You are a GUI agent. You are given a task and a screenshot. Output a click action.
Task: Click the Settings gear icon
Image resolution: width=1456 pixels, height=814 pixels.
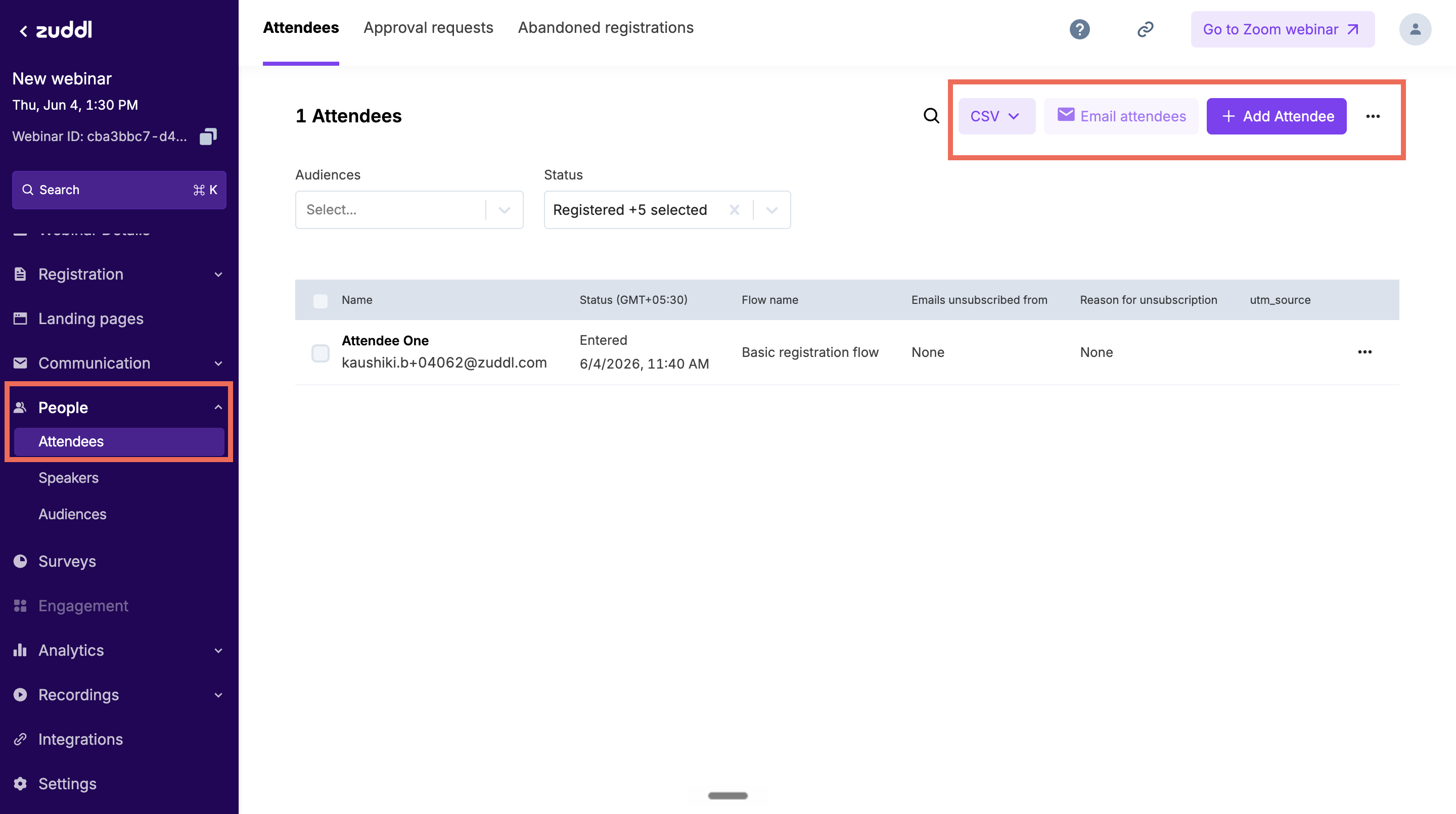point(20,784)
